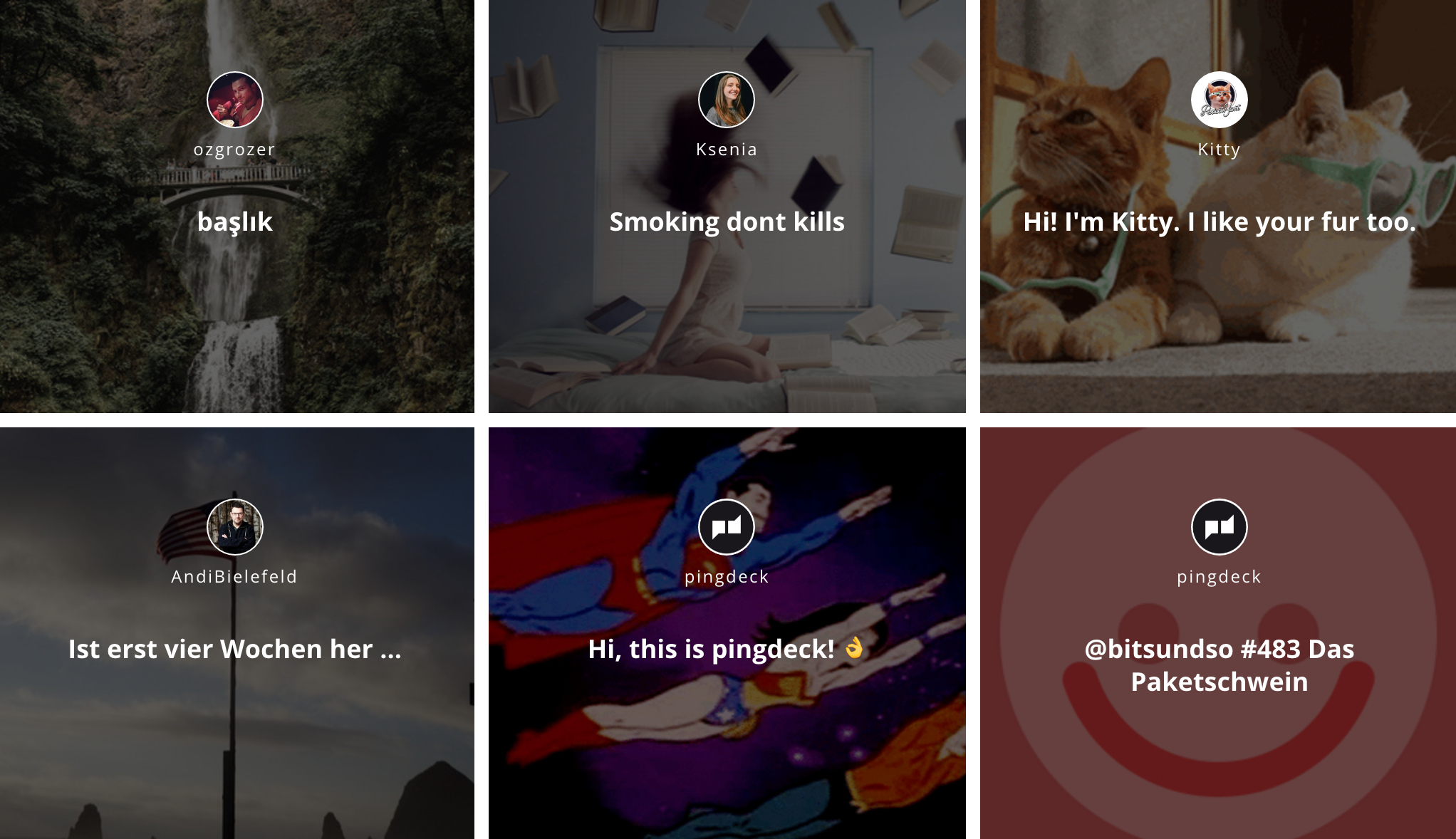Open pingdeck username on Superman card
This screenshot has height=839, width=1456.
[x=727, y=577]
